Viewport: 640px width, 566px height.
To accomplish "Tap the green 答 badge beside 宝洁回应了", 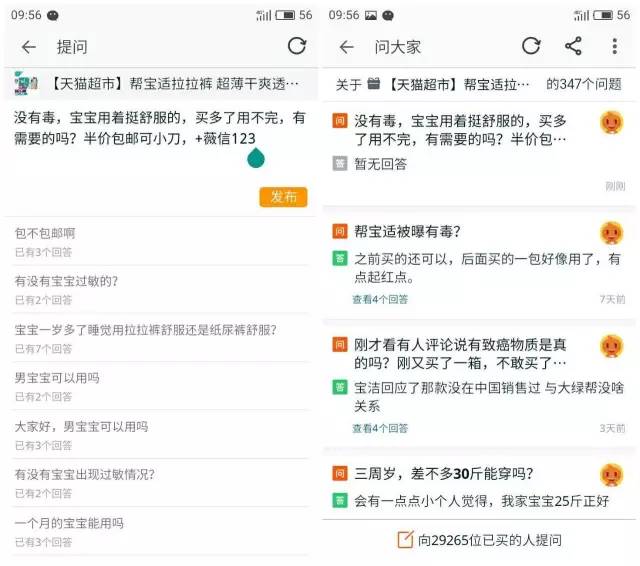I will point(340,387).
